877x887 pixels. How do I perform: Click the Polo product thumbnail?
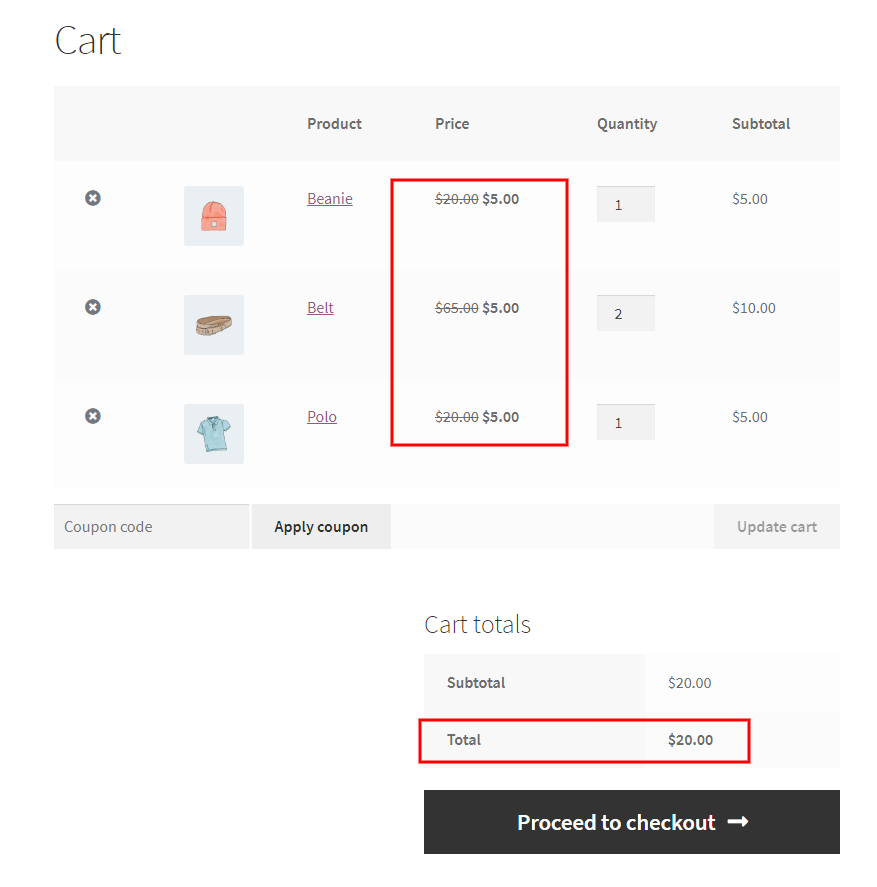[x=213, y=434]
